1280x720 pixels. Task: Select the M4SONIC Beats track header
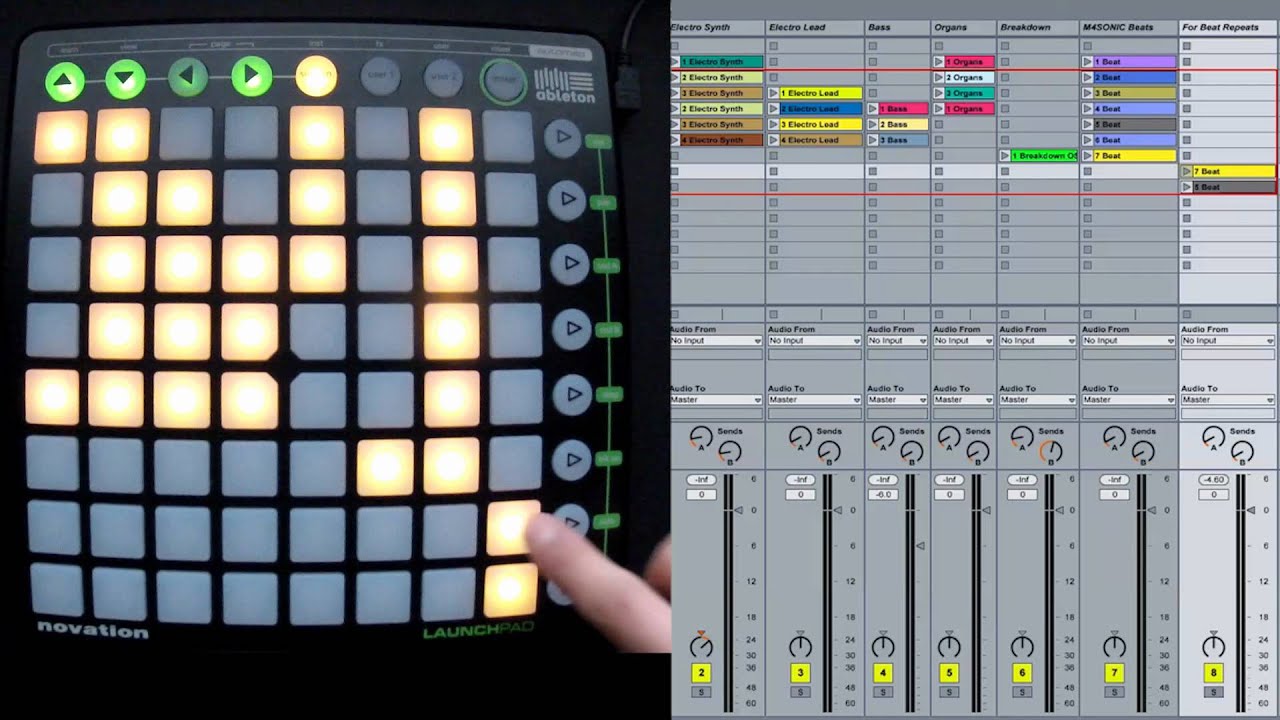coord(1128,27)
